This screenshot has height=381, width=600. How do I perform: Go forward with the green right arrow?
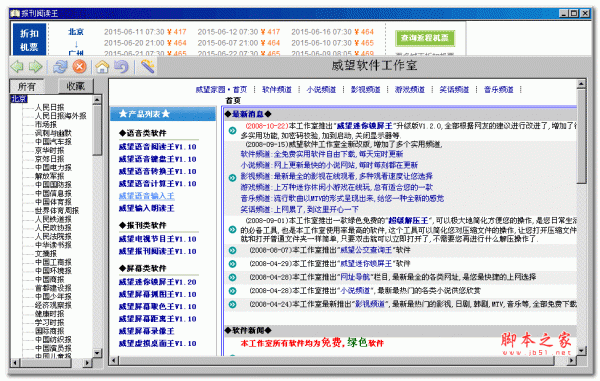click(x=36, y=67)
